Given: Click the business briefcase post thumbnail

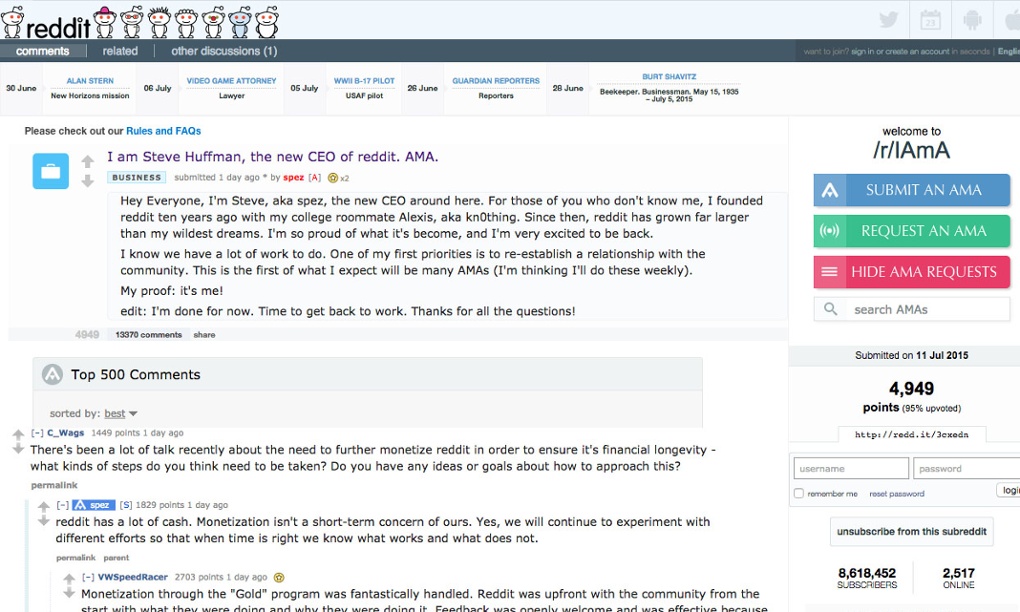Looking at the screenshot, I should pyautogui.click(x=51, y=171).
